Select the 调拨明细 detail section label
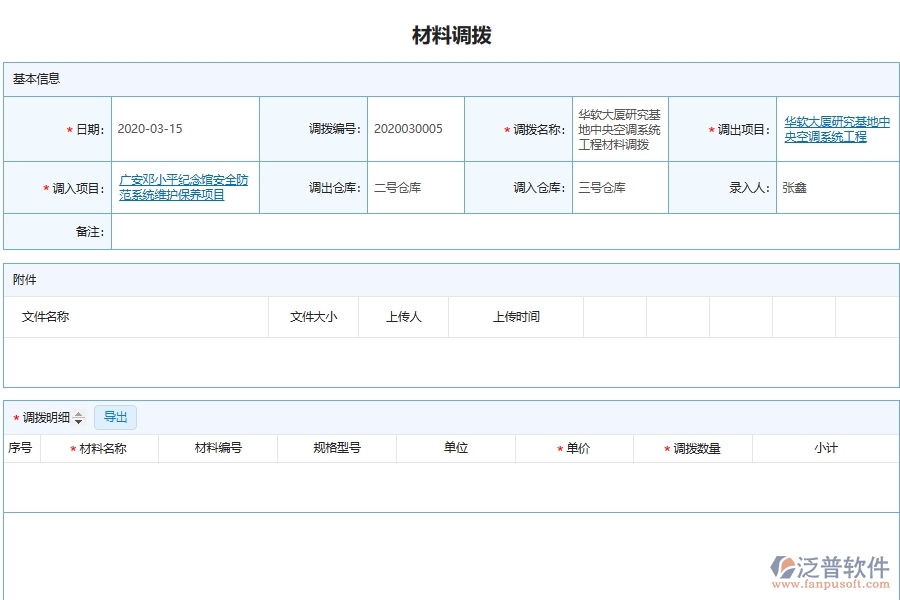900x600 pixels. point(45,417)
